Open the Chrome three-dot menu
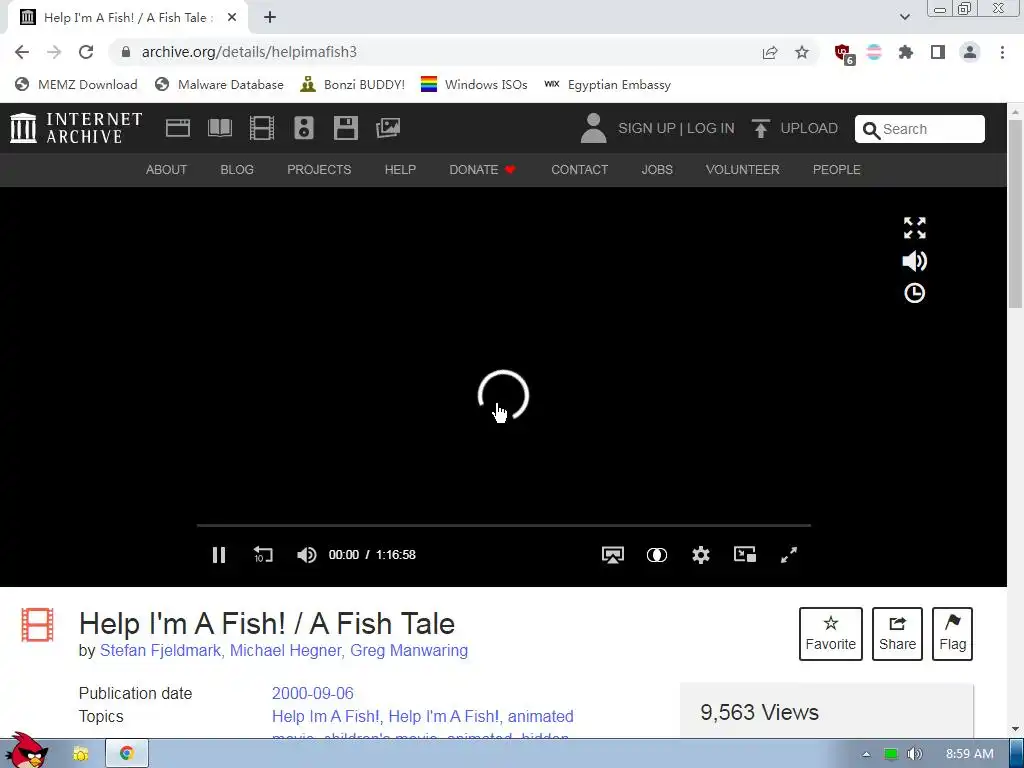 (x=1002, y=52)
